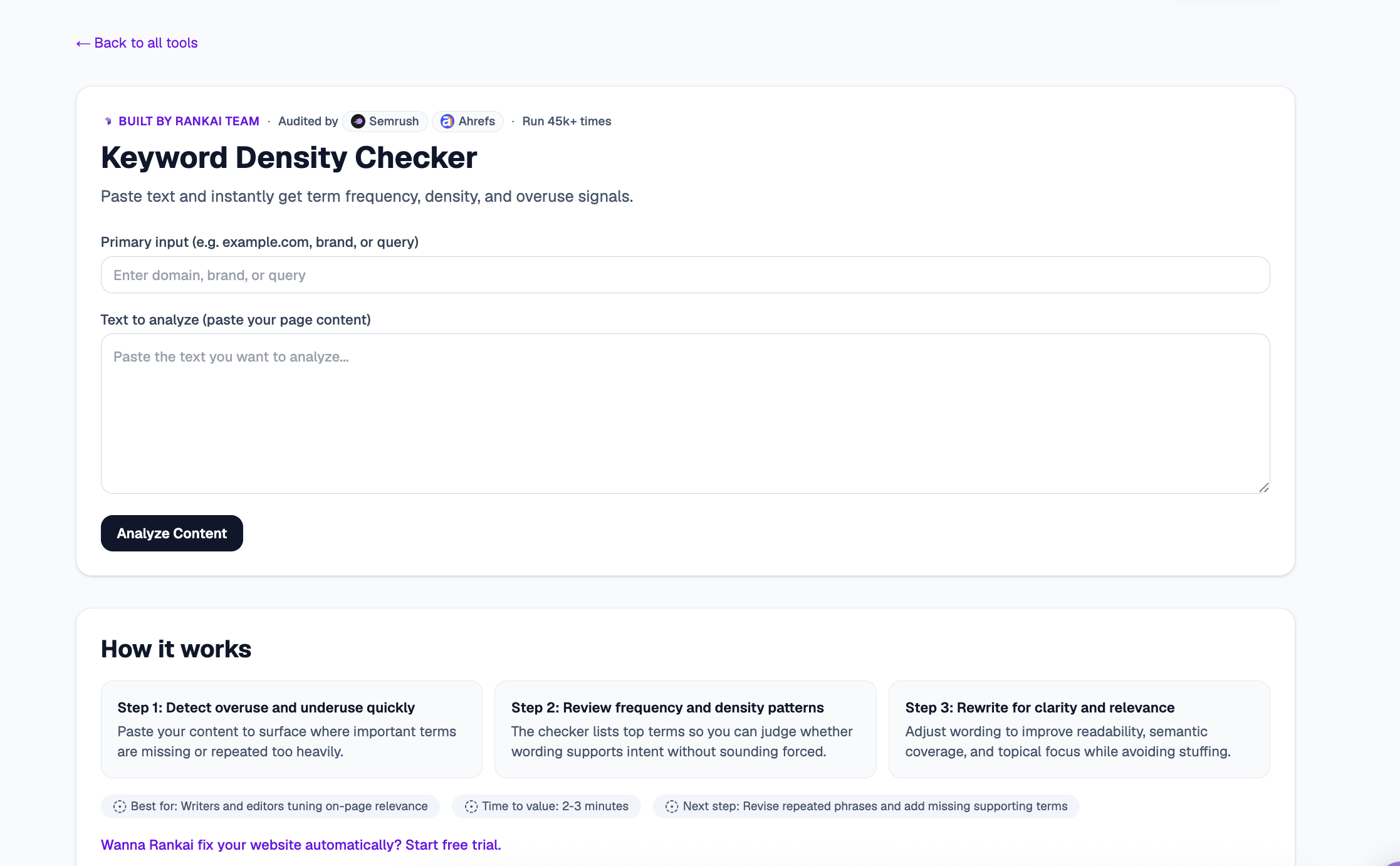Click the 'Primary input' field label
The height and width of the screenshot is (866, 1400).
(x=259, y=242)
